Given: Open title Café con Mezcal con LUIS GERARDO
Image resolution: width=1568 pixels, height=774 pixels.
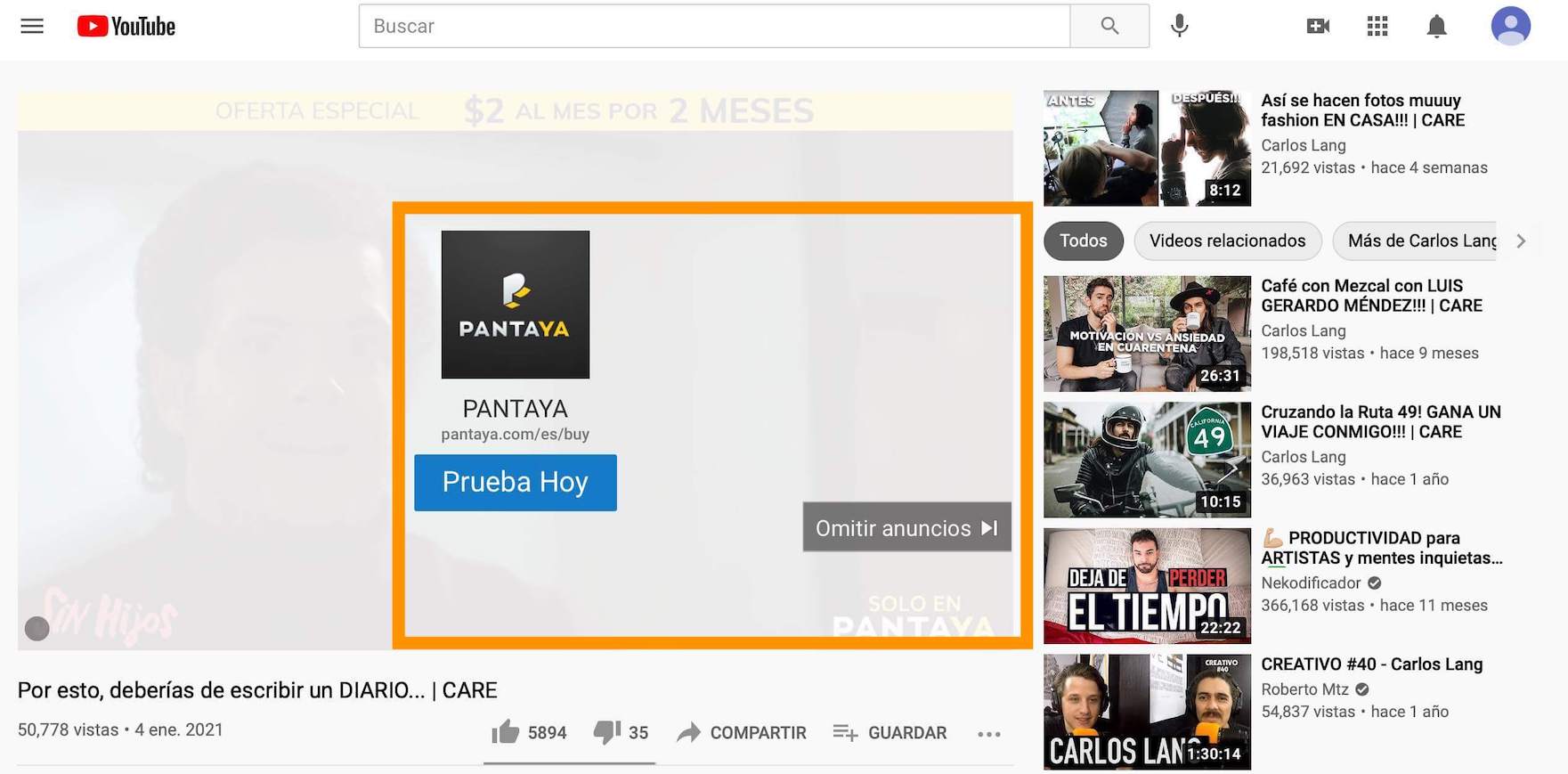Looking at the screenshot, I should coord(1371,296).
